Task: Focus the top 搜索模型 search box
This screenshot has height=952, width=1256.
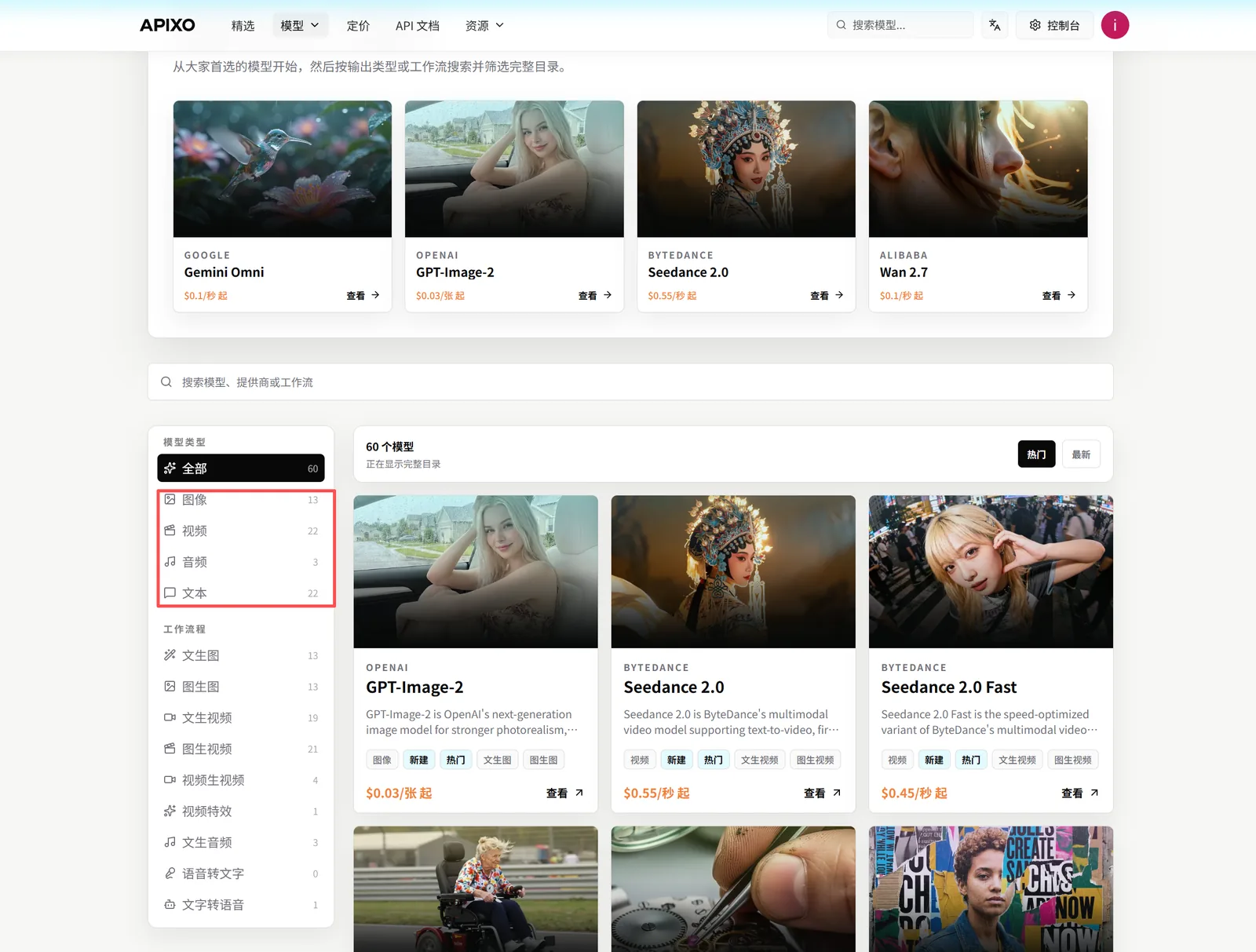Action: (900, 25)
